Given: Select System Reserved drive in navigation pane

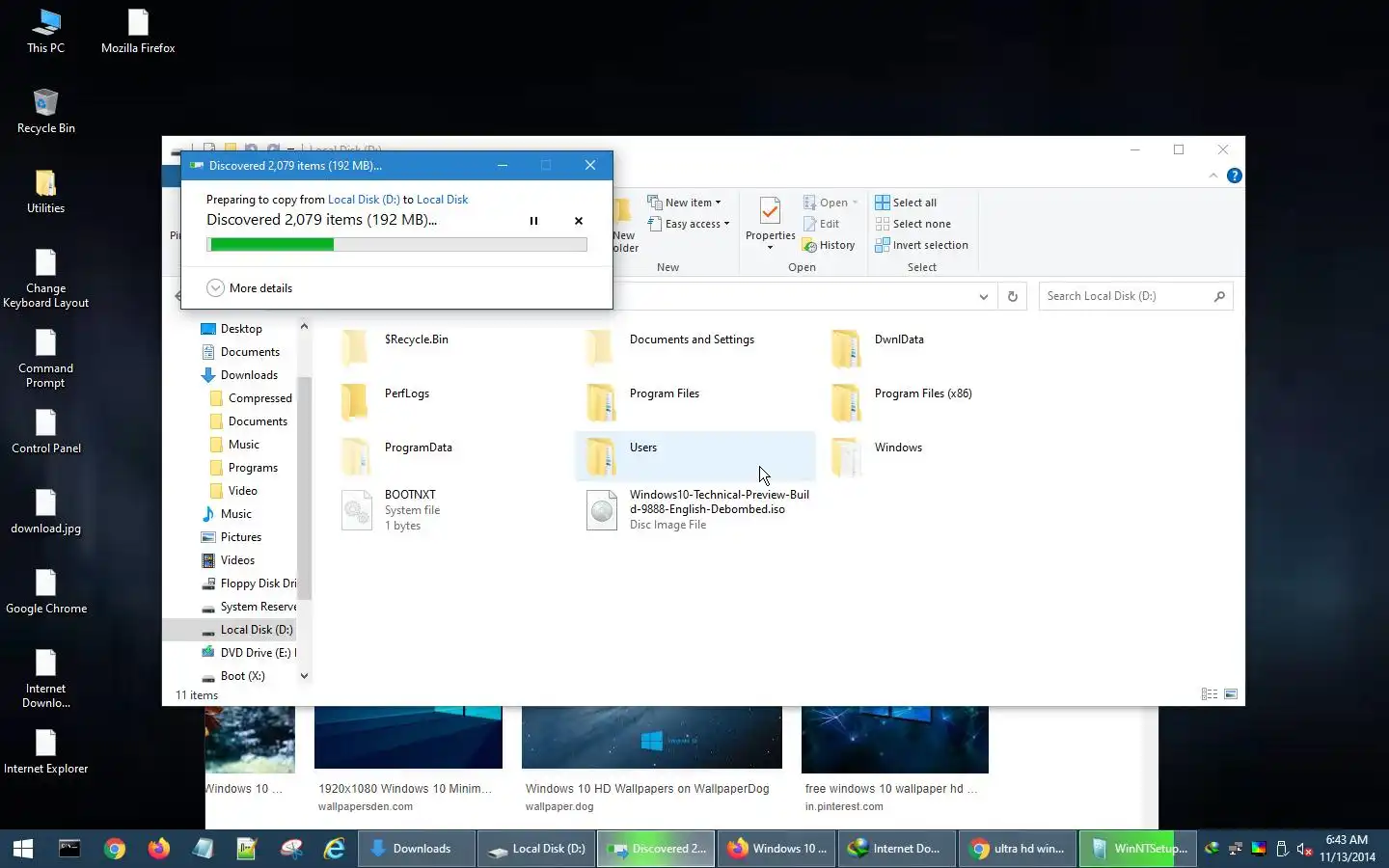Looking at the screenshot, I should 249,607.
